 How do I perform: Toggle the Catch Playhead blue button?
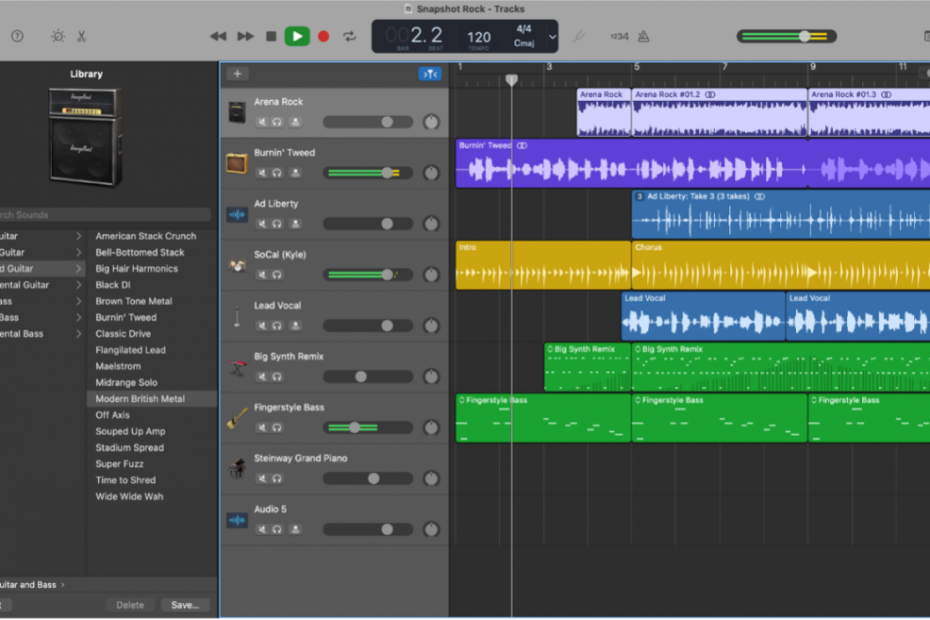coord(429,73)
